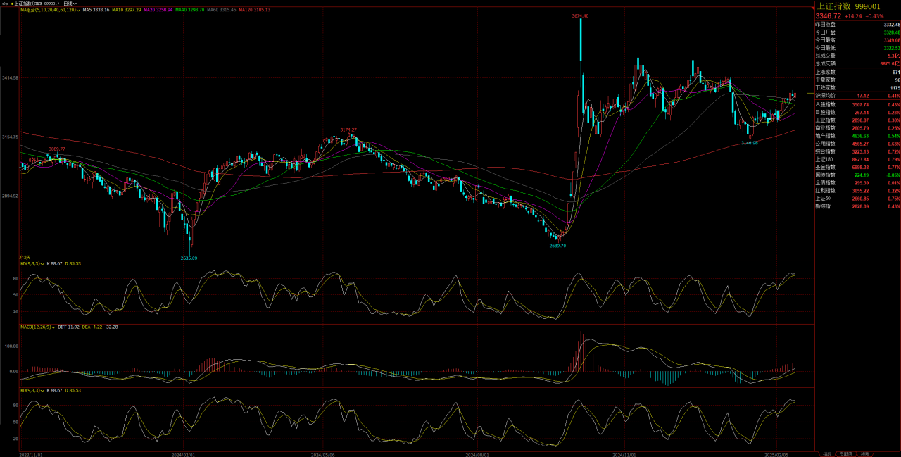The width and height of the screenshot is (901, 457).
Task: Click the 2894.52 price axis label
Action: point(11,195)
